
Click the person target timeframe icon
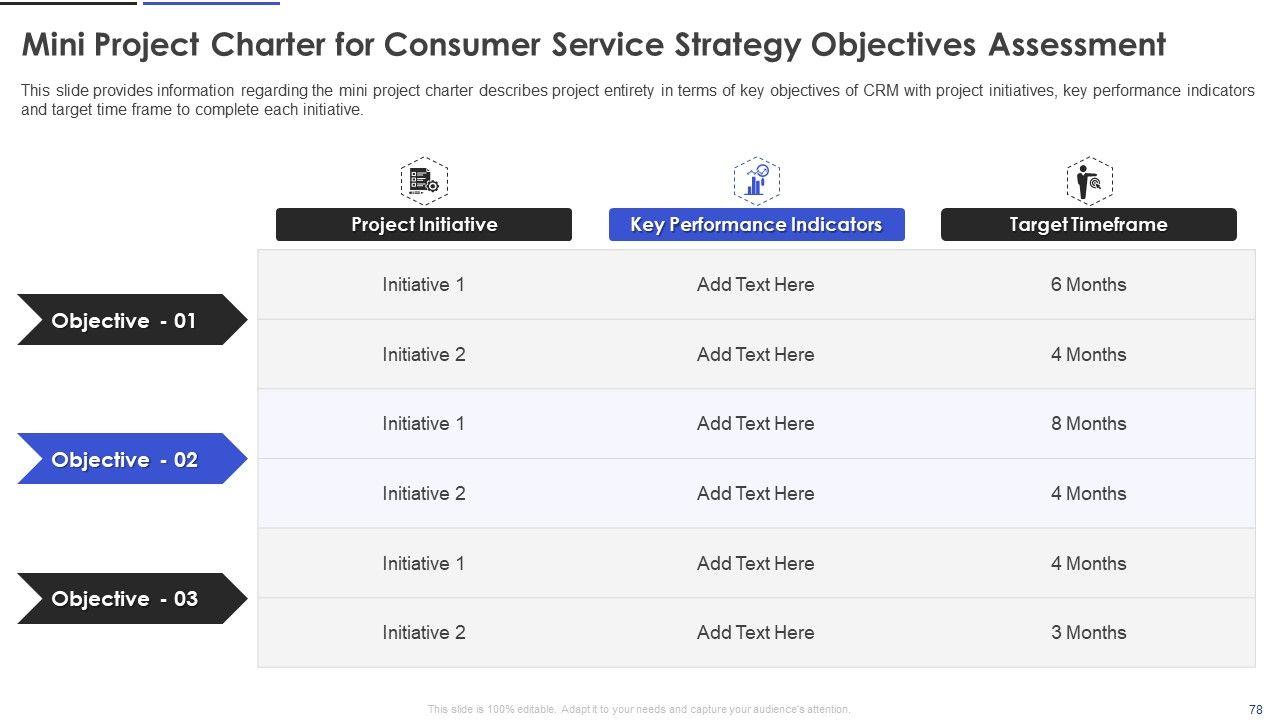point(1088,181)
